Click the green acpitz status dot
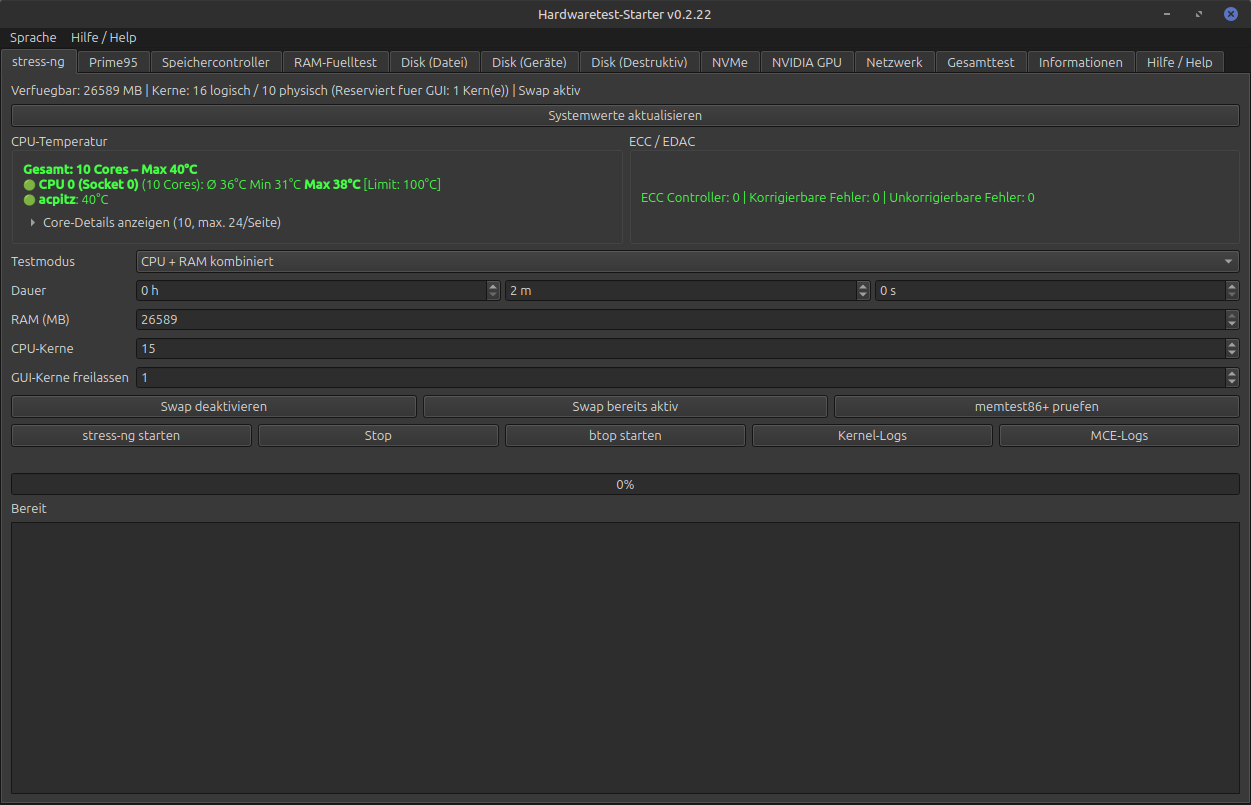Image resolution: width=1251 pixels, height=805 pixels. (x=29, y=200)
